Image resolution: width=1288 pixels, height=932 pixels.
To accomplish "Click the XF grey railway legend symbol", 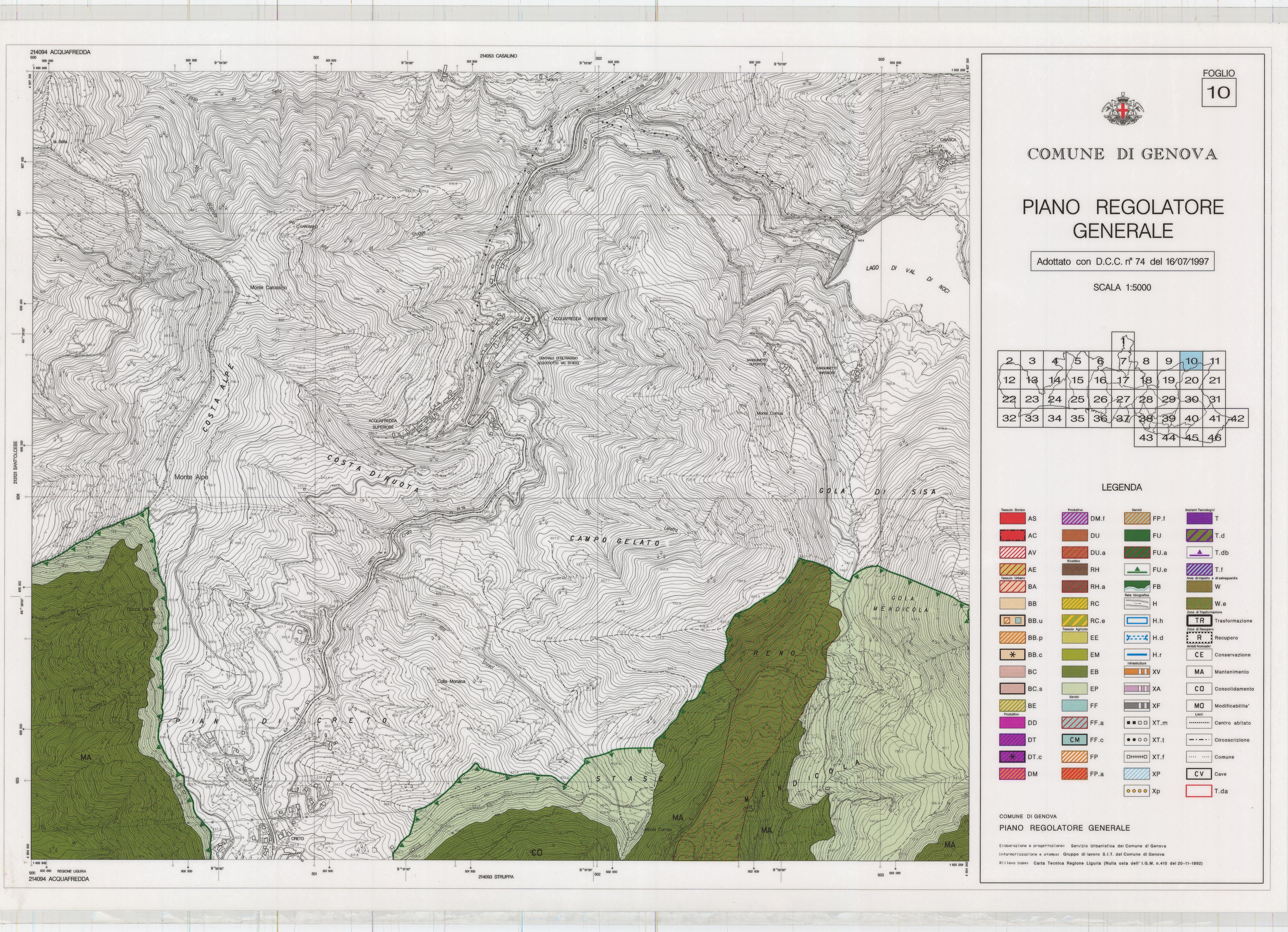I will click(1137, 706).
